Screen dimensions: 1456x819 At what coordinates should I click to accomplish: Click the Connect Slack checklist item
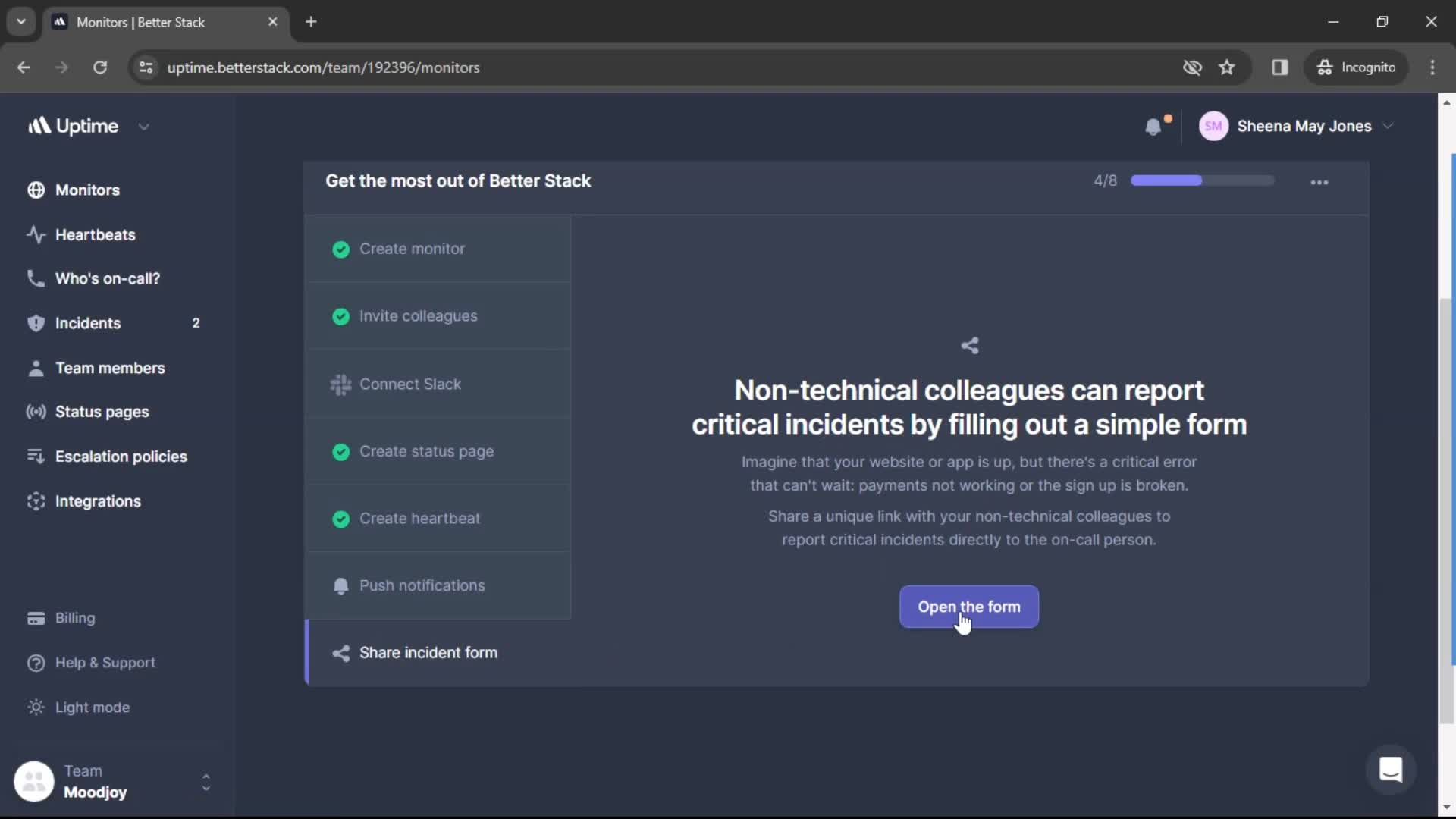409,383
